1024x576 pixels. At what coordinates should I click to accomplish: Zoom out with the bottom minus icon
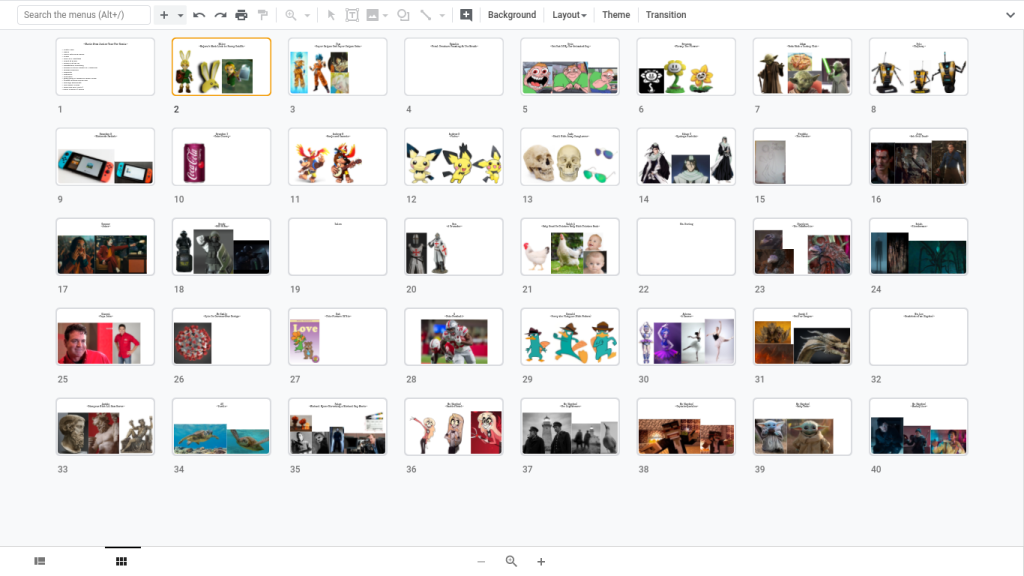point(481,562)
